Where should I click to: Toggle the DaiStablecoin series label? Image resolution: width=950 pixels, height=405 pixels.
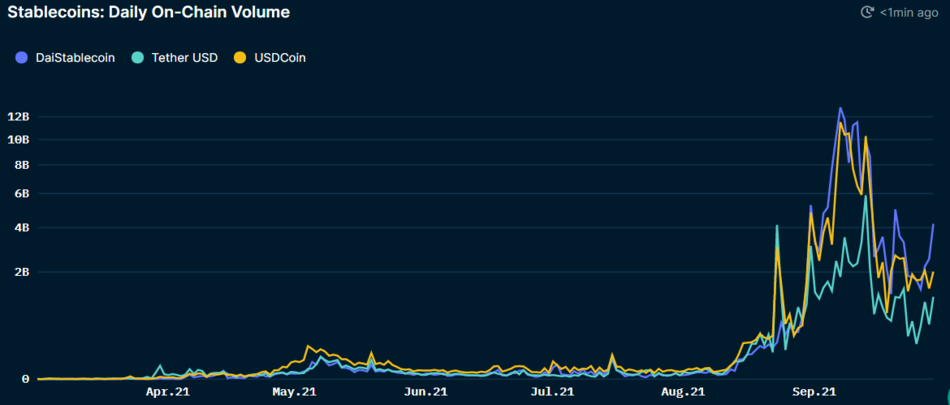[x=73, y=58]
